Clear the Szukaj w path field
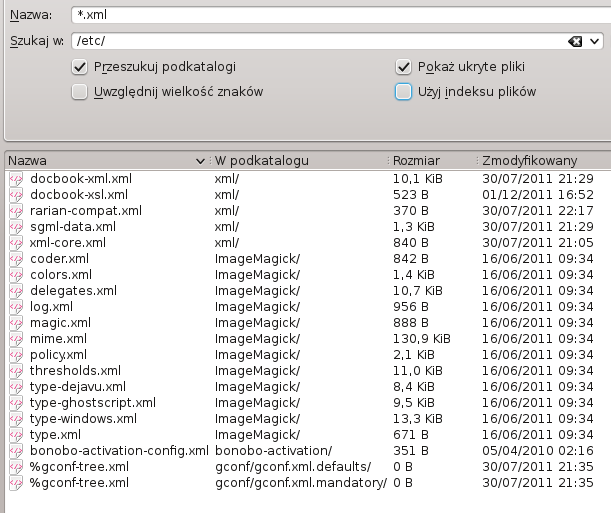The image size is (611, 513). (x=575, y=41)
